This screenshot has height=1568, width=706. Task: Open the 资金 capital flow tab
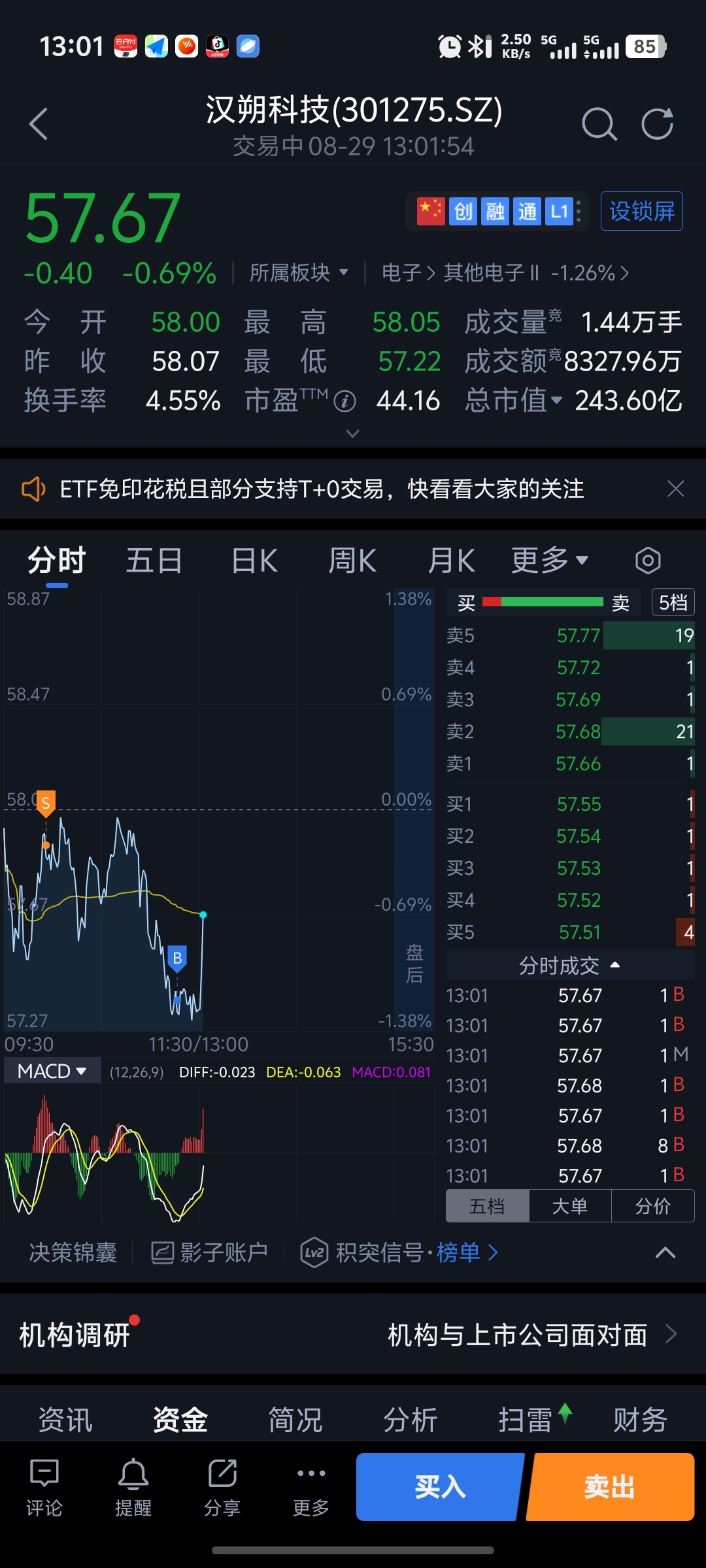(180, 1419)
